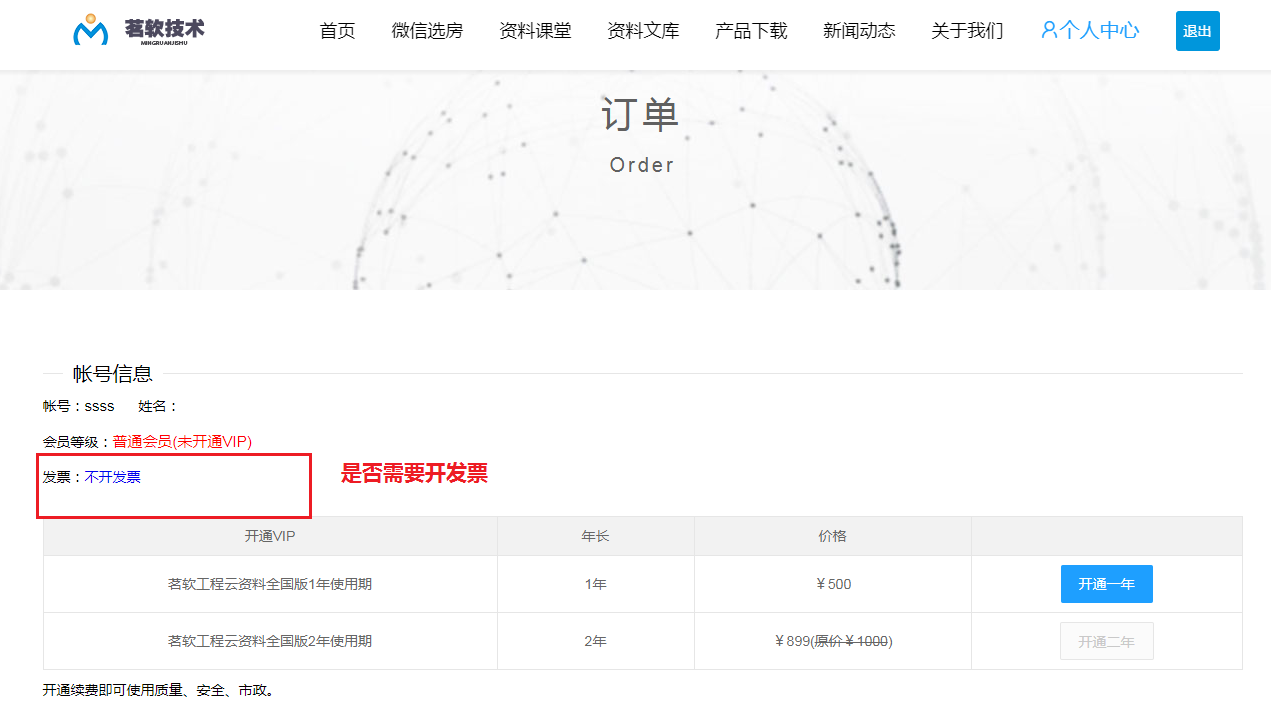
Task: Click the 订单 page heading
Action: point(641,116)
